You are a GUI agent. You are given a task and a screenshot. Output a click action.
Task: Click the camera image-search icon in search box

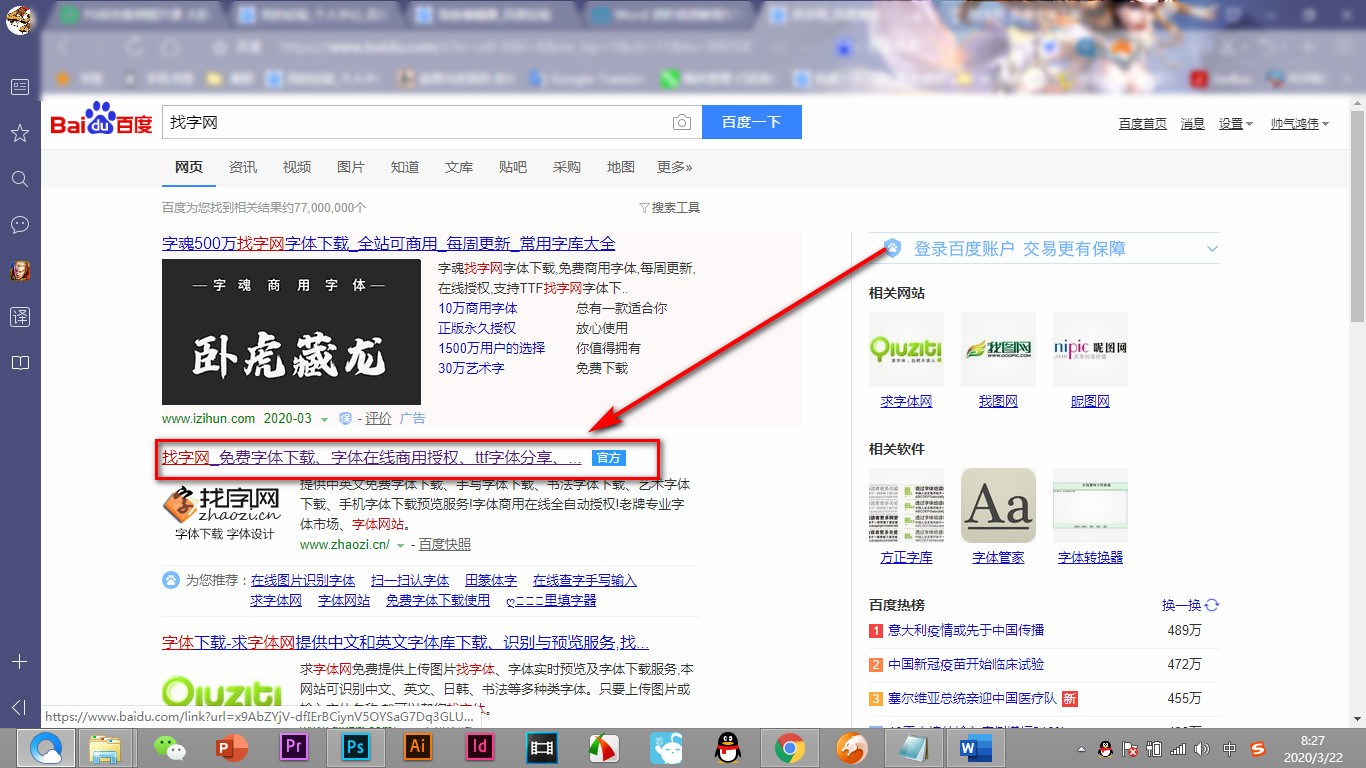coord(681,122)
